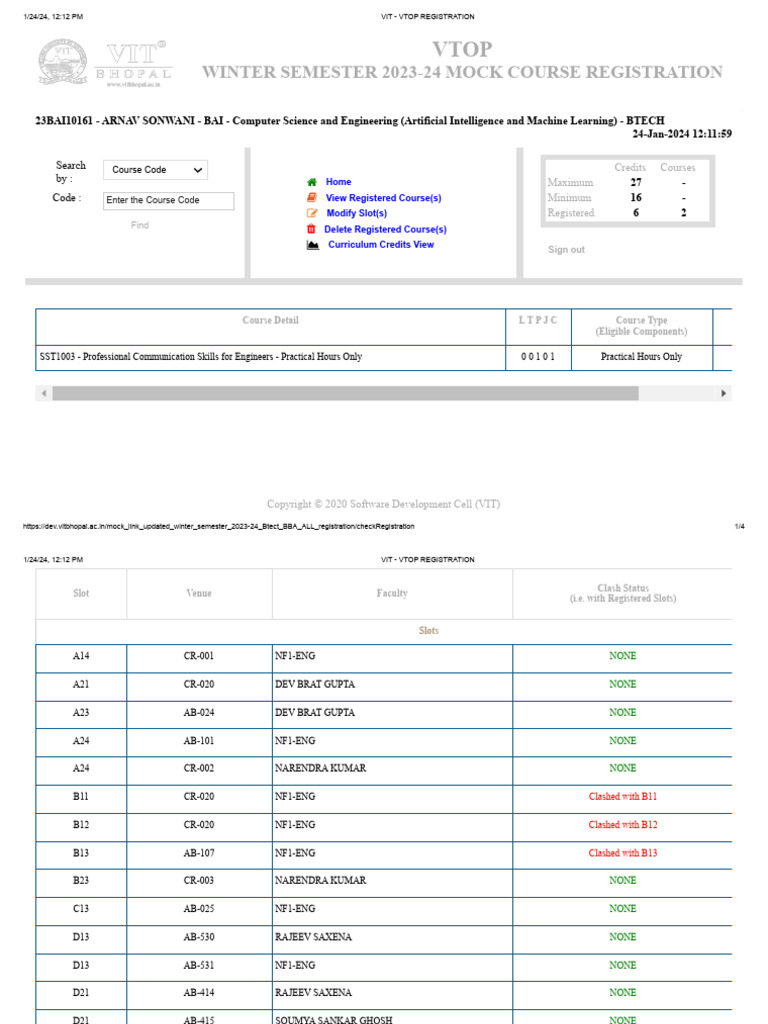Click the Find button
This screenshot has height=1024, width=768.
(x=140, y=225)
